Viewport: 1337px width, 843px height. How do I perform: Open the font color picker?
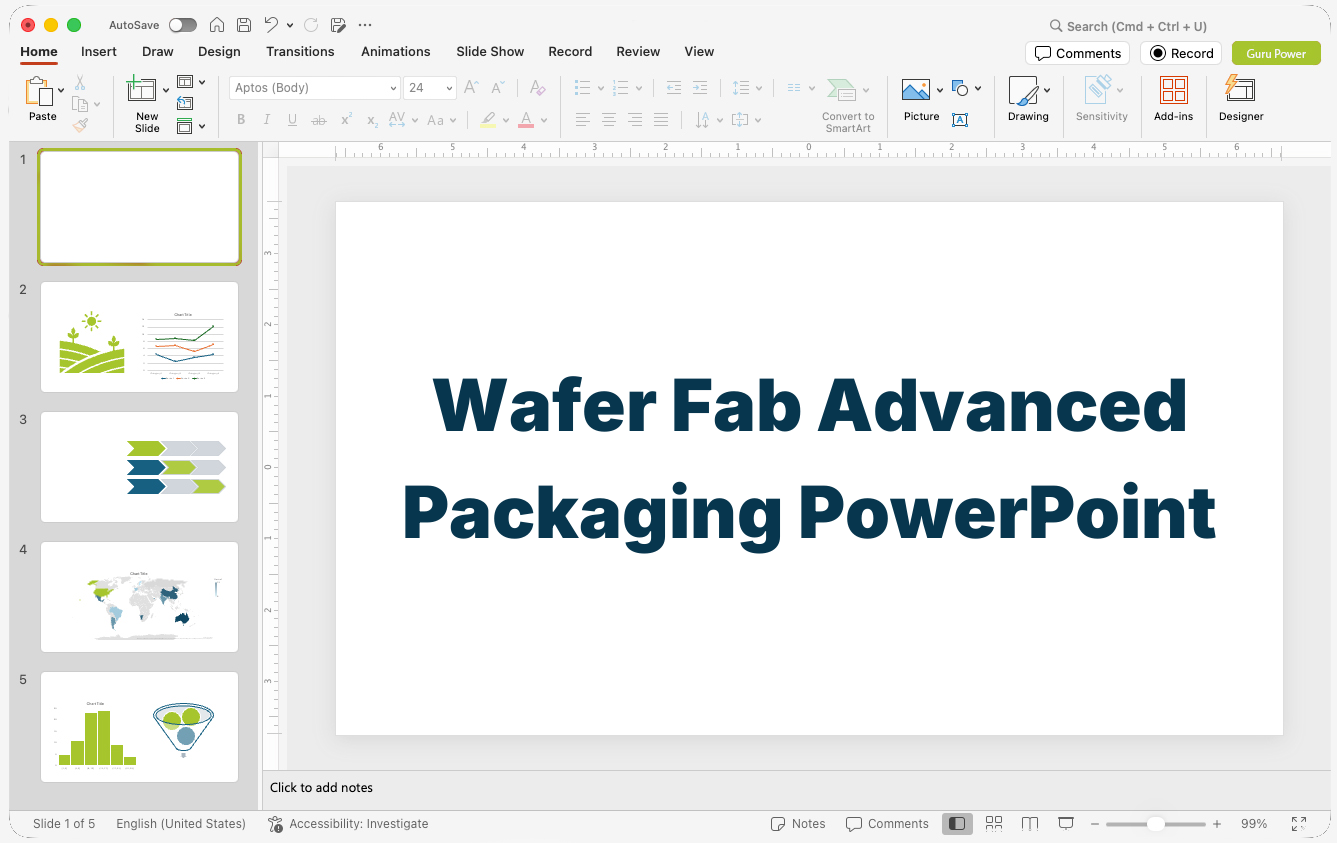click(544, 121)
